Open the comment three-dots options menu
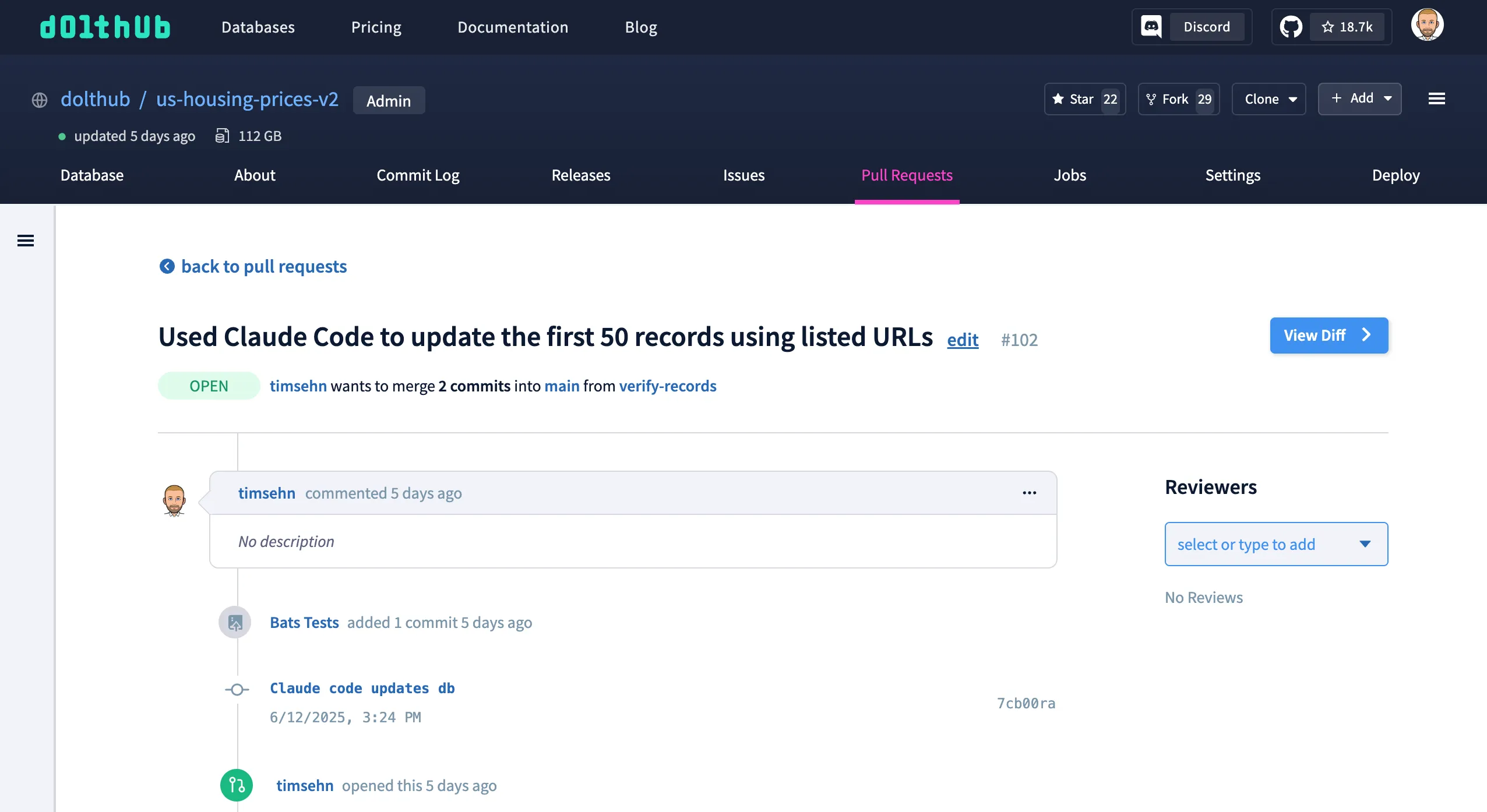1487x812 pixels. coord(1030,493)
